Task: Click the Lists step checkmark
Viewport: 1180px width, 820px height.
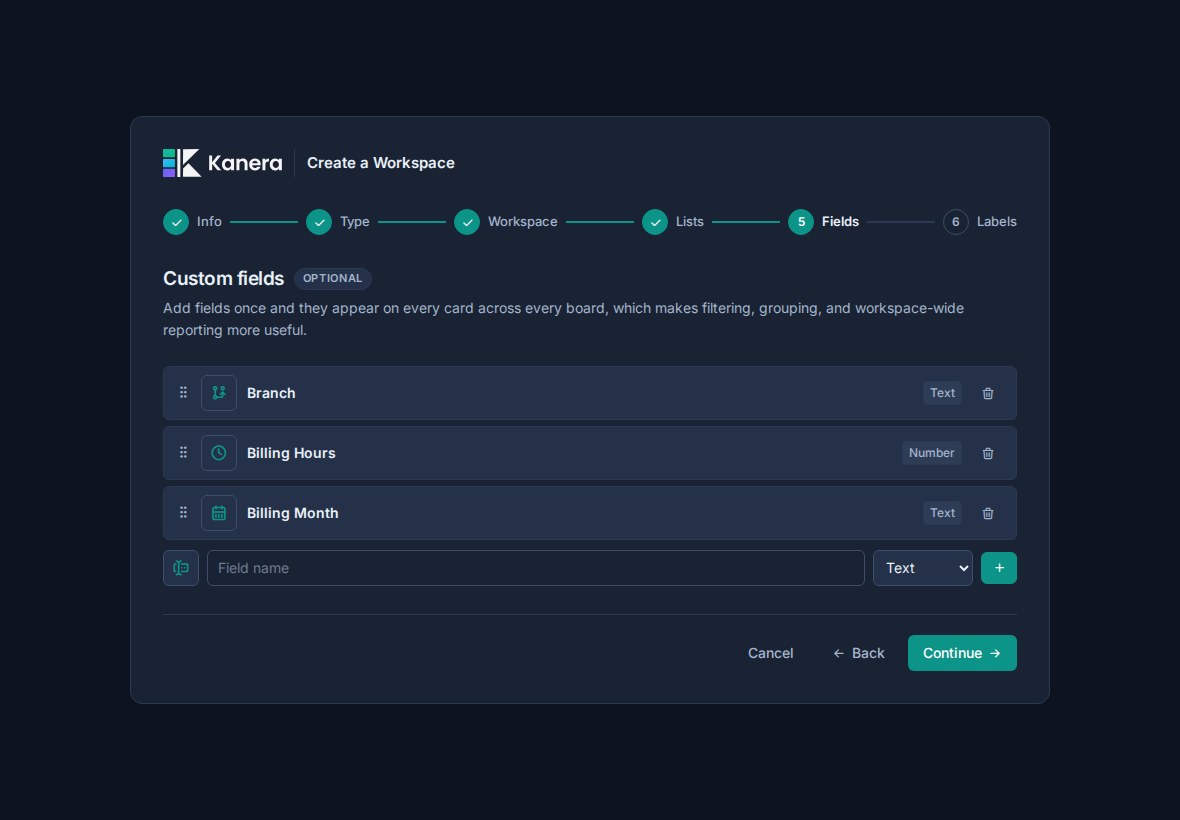Action: pos(655,222)
